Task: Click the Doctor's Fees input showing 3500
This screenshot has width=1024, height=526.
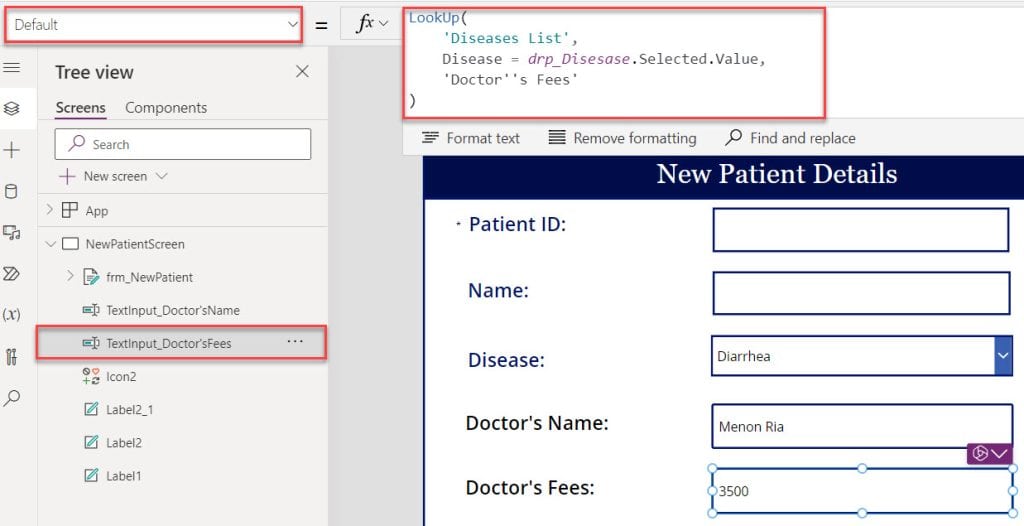Action: point(862,491)
